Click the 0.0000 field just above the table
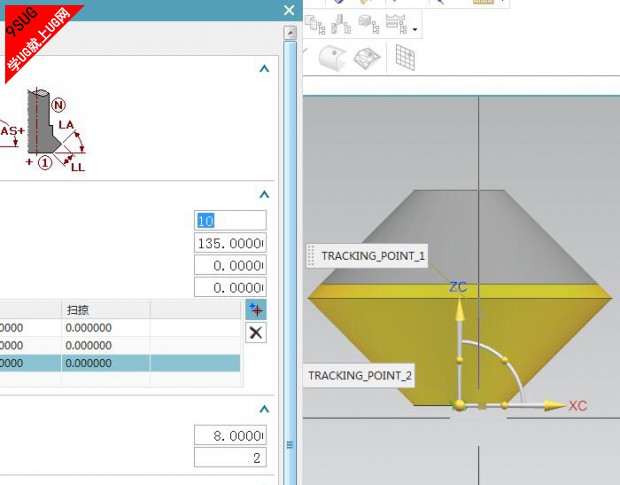The width and height of the screenshot is (620, 485). [x=230, y=287]
